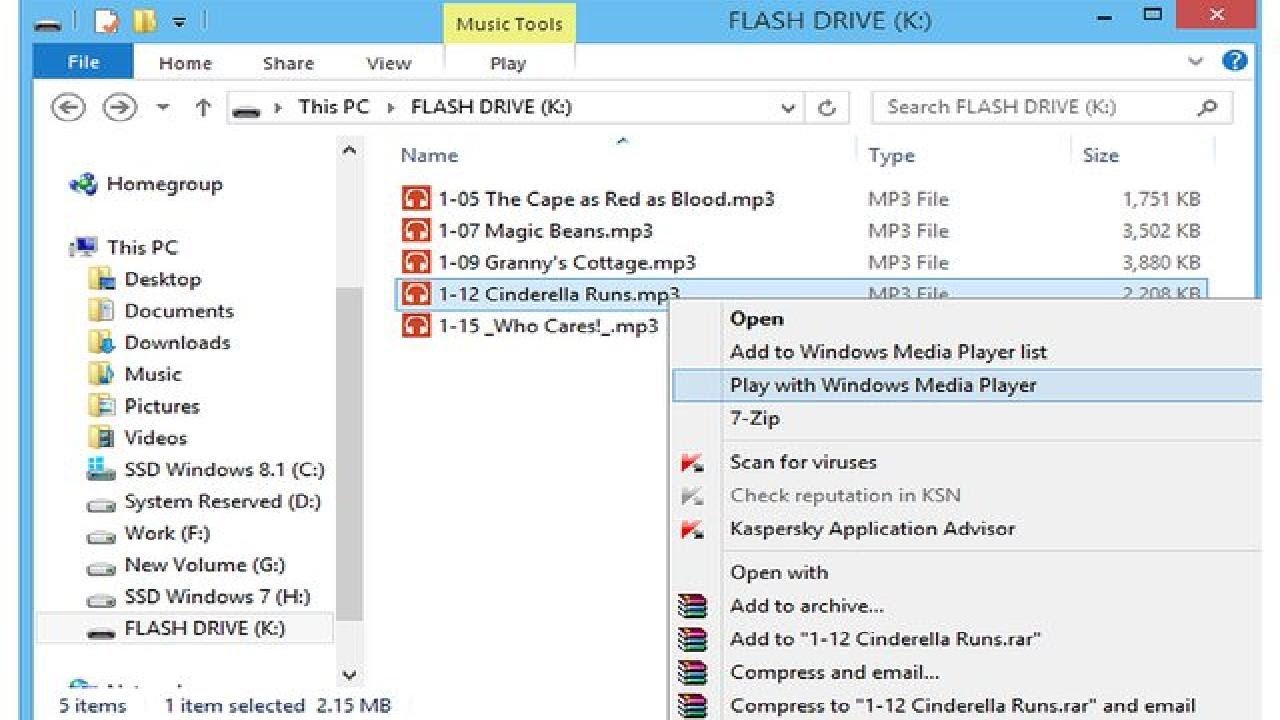Image resolution: width=1280 pixels, height=720 pixels.
Task: Open the File menu button
Action: [83, 62]
